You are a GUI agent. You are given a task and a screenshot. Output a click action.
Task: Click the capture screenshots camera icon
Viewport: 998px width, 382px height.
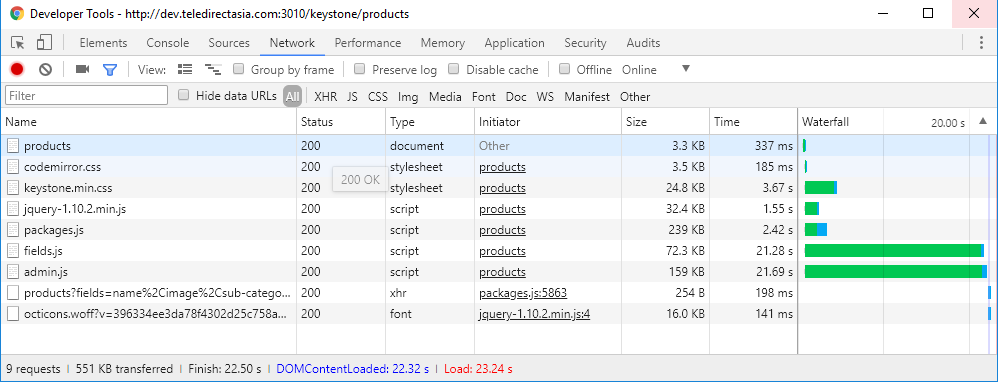pyautogui.click(x=82, y=69)
